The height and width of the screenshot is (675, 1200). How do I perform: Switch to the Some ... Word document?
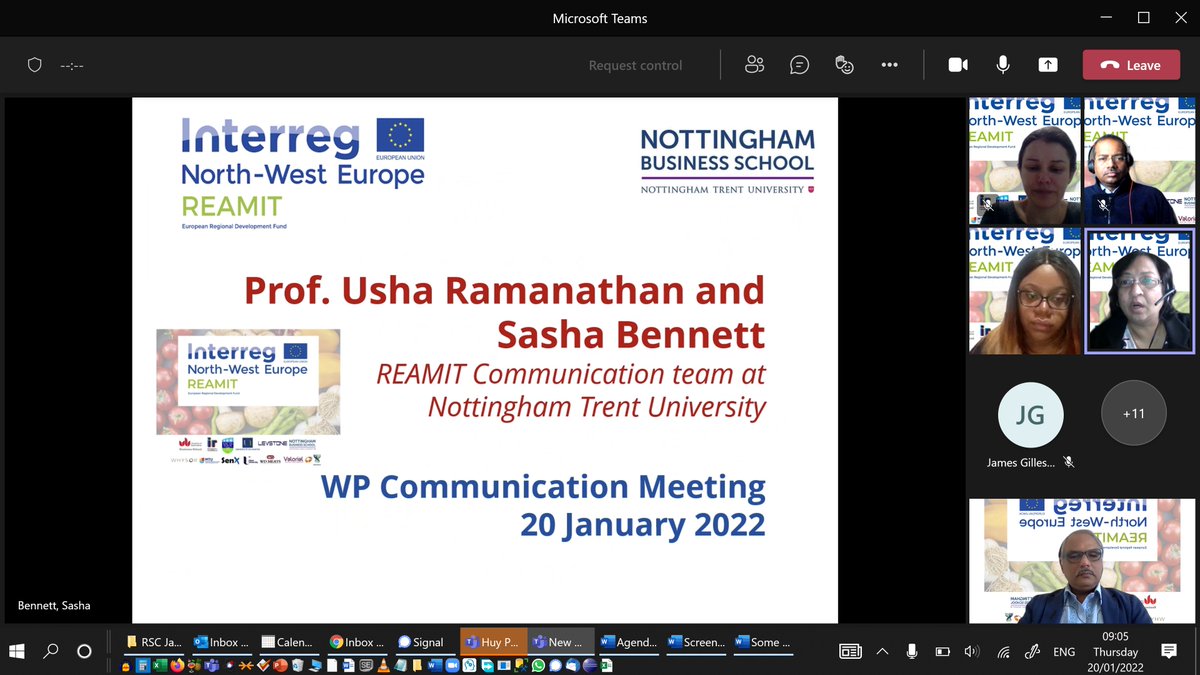[765, 641]
